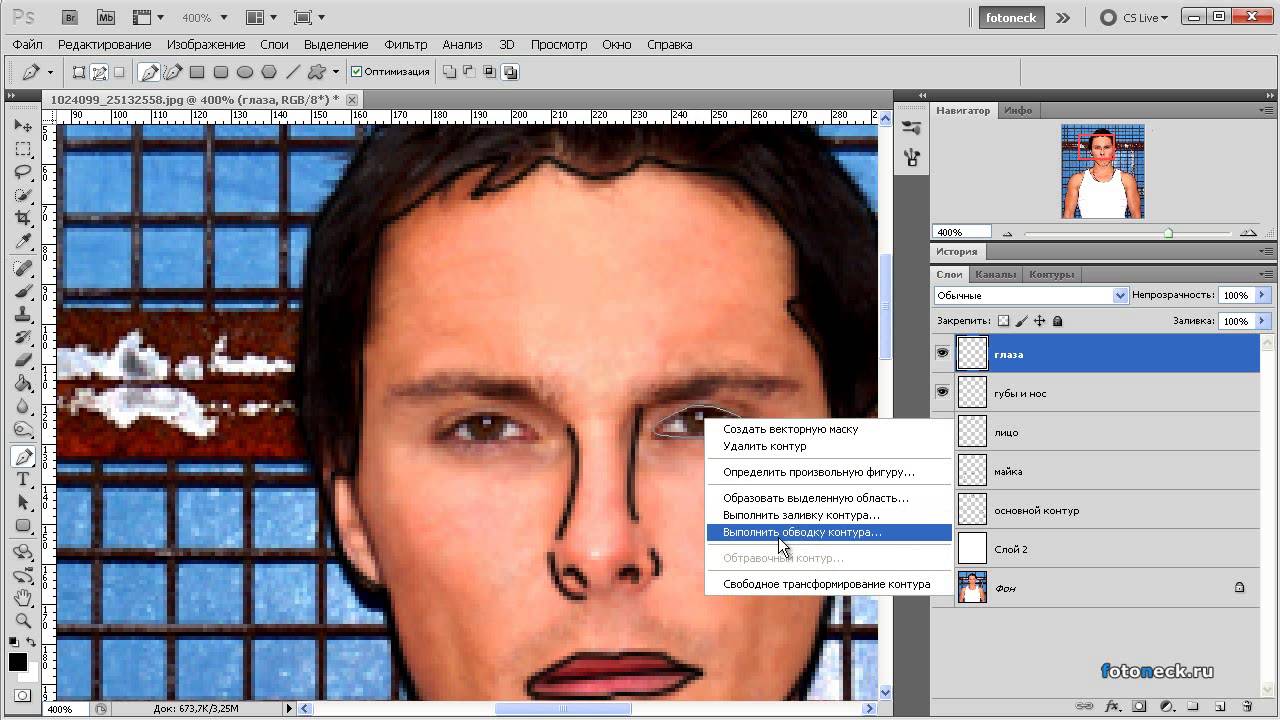Select the Paint Bucket tool
Image resolution: width=1280 pixels, height=720 pixels.
click(22, 384)
